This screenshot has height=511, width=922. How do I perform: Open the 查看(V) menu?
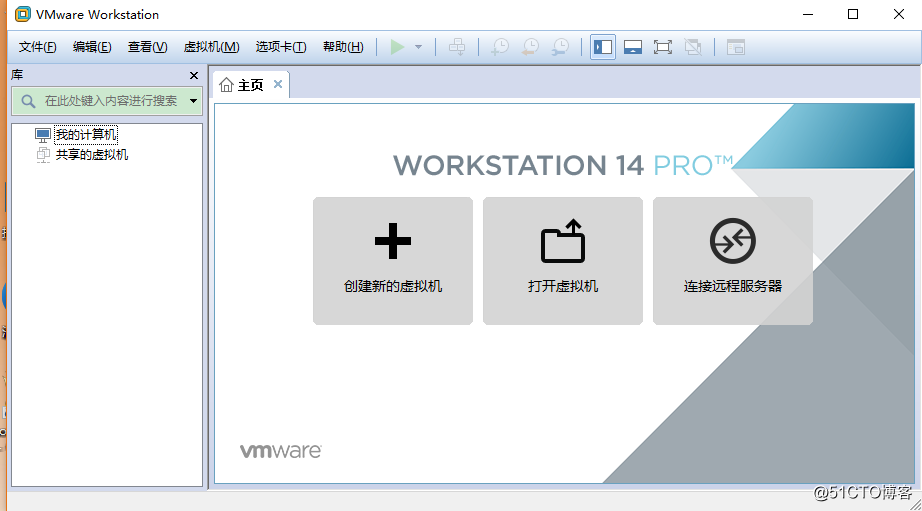(x=148, y=47)
